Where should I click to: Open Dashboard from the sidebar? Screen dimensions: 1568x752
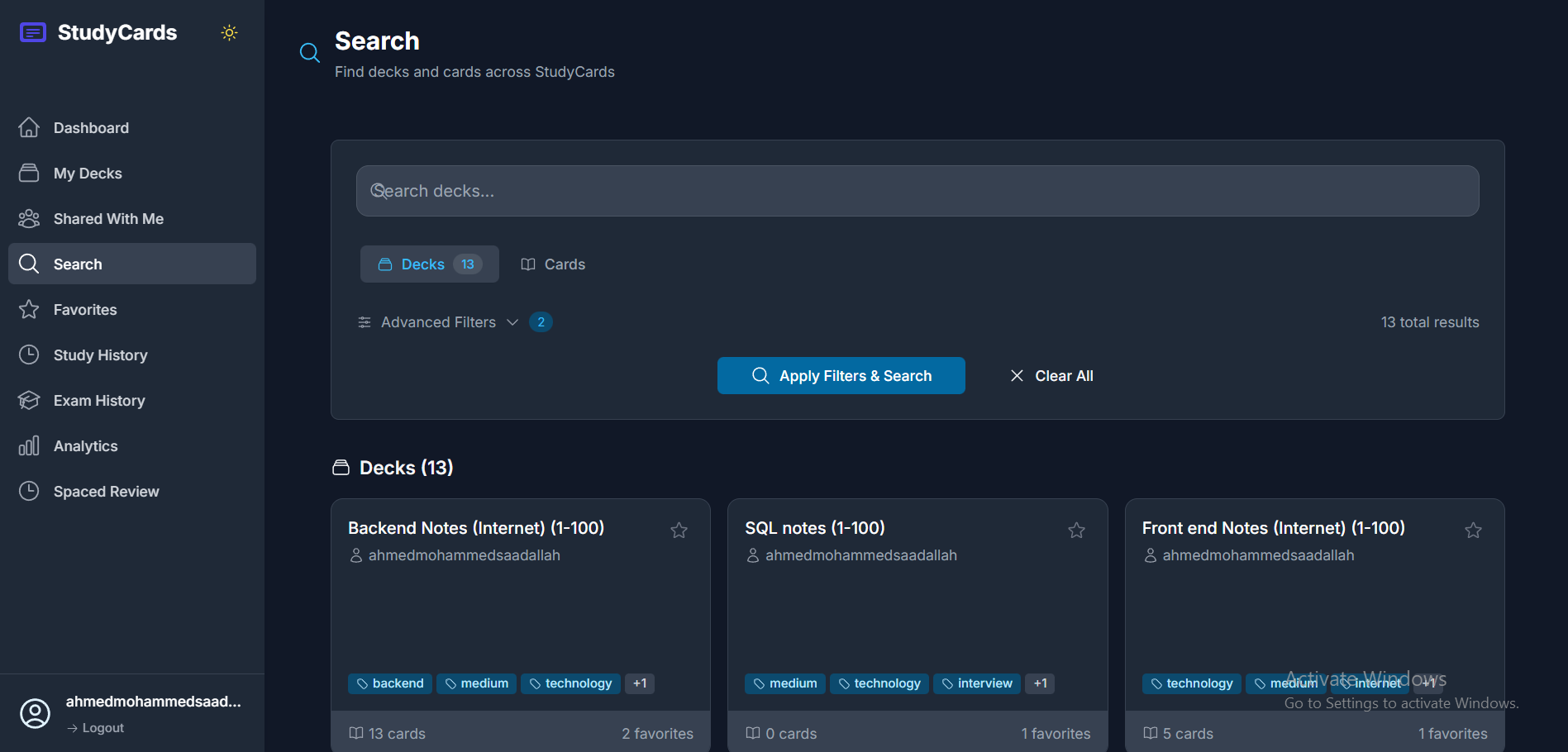pos(132,127)
